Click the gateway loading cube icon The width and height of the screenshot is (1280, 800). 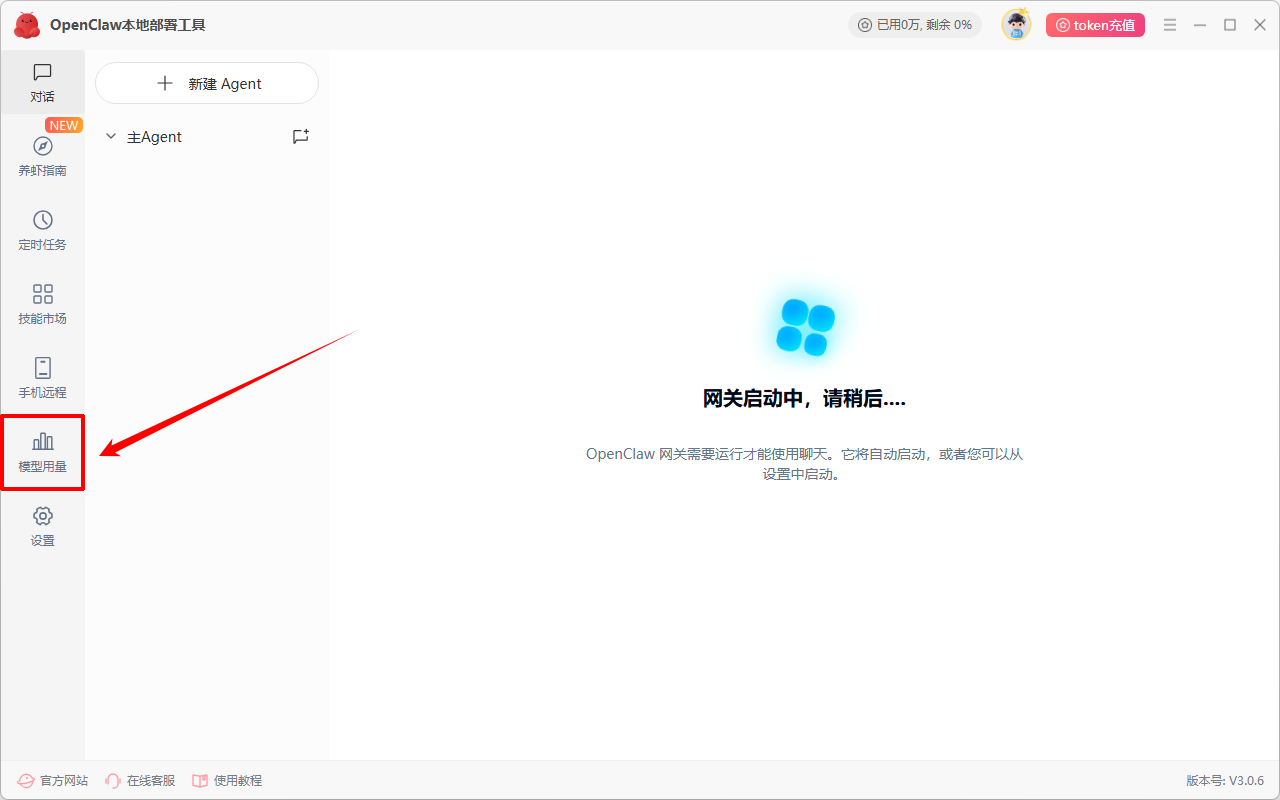click(x=805, y=326)
